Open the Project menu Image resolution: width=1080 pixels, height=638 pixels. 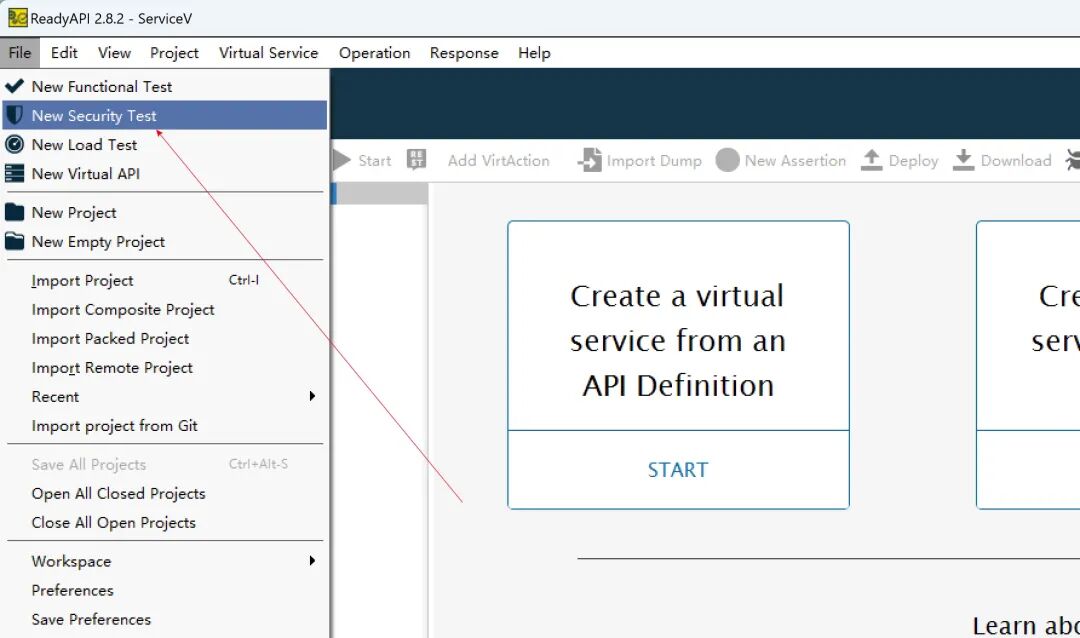pos(174,52)
